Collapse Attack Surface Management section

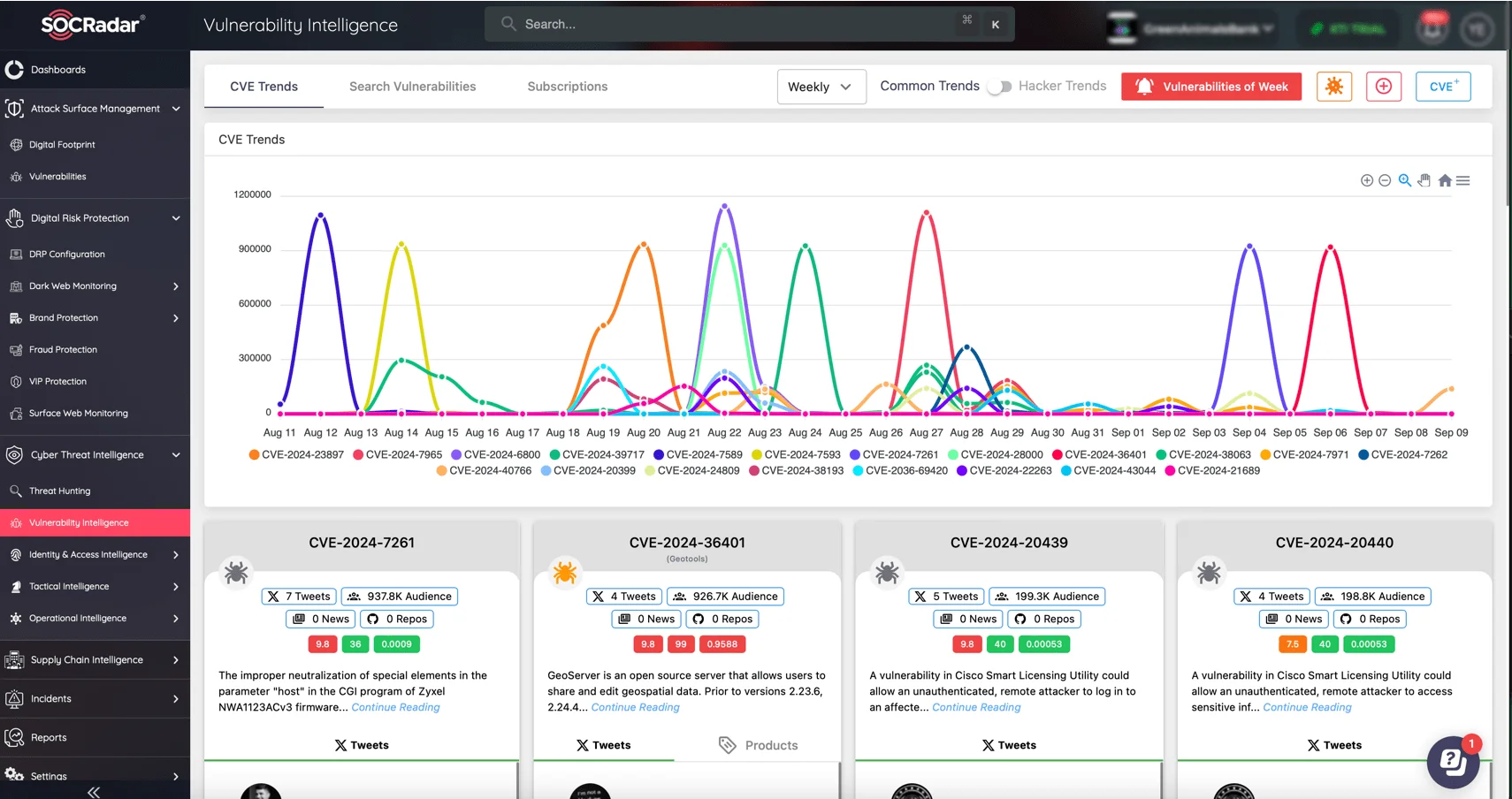176,109
